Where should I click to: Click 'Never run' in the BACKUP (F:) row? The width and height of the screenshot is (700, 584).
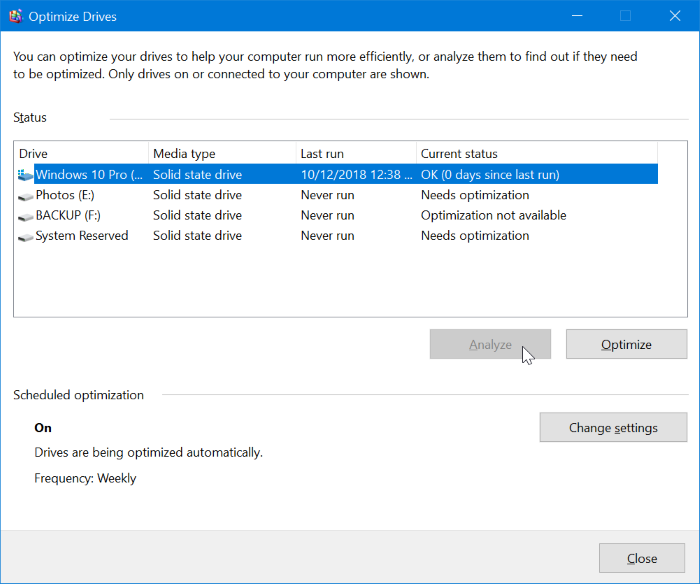(x=328, y=215)
